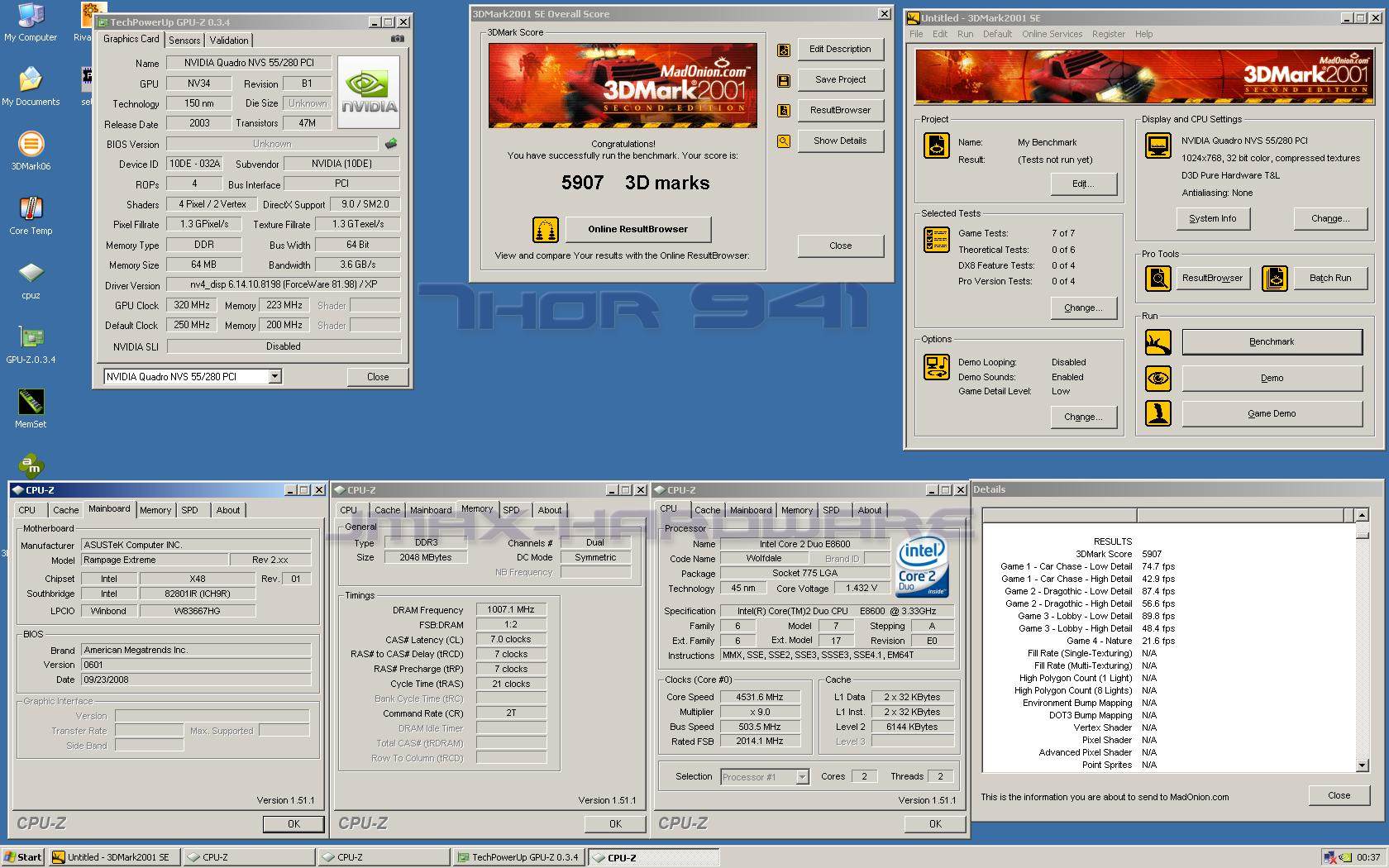
Task: Click Game Demo joystick icon
Action: (1158, 413)
